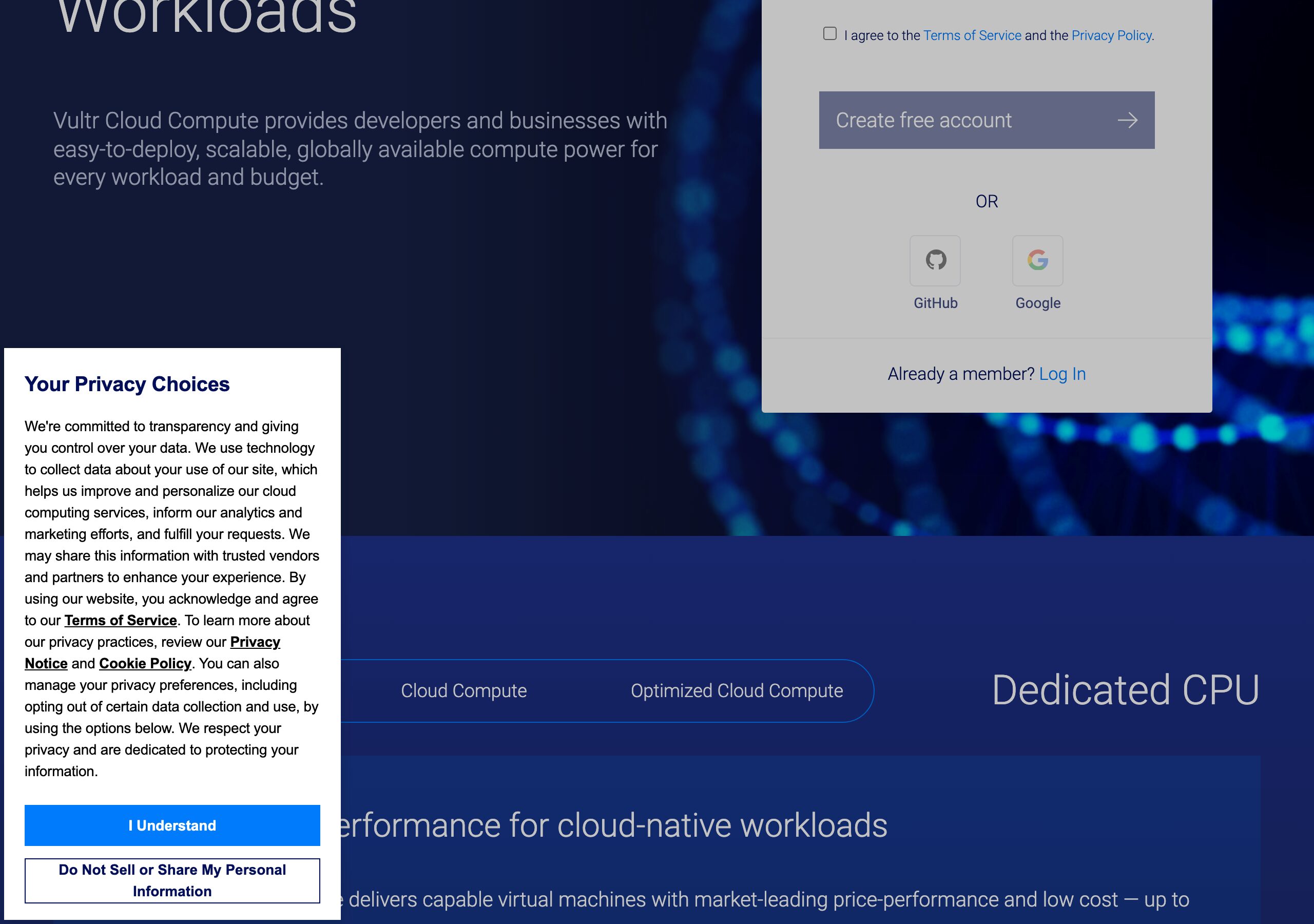Open Terms of Service in privacy notice

click(121, 620)
